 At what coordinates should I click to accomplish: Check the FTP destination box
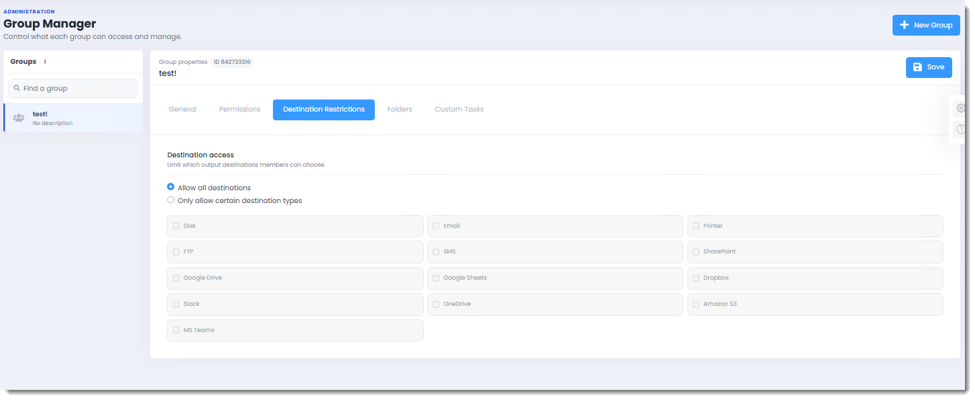pyautogui.click(x=177, y=252)
